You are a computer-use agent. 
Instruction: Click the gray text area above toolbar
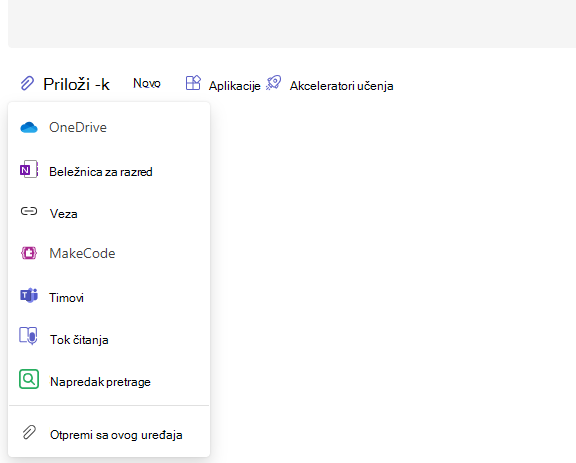tap(292, 24)
